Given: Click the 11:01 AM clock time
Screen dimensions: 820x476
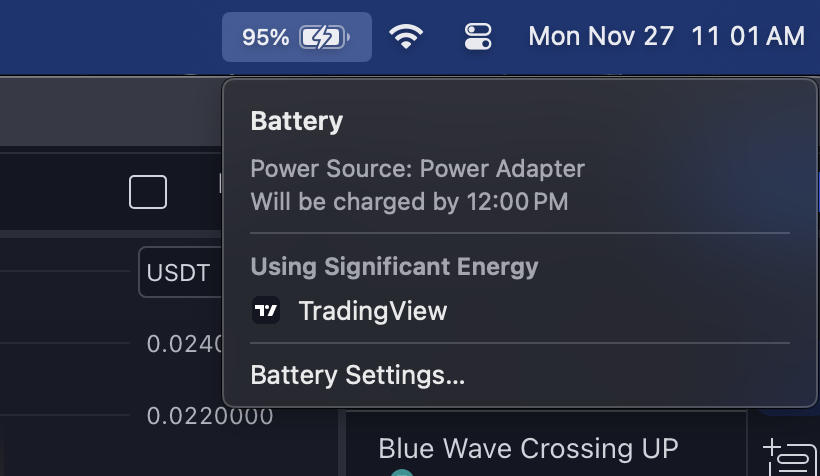Looking at the screenshot, I should tap(748, 37).
